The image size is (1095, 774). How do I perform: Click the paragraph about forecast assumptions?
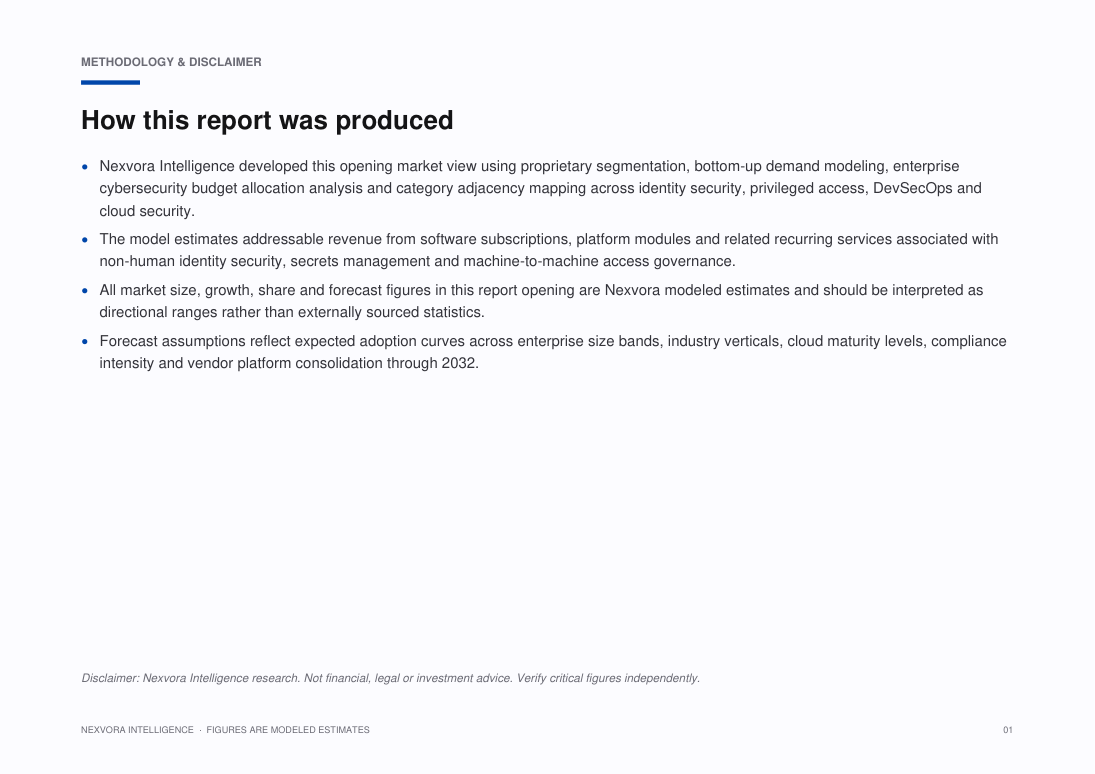pyautogui.click(x=553, y=352)
